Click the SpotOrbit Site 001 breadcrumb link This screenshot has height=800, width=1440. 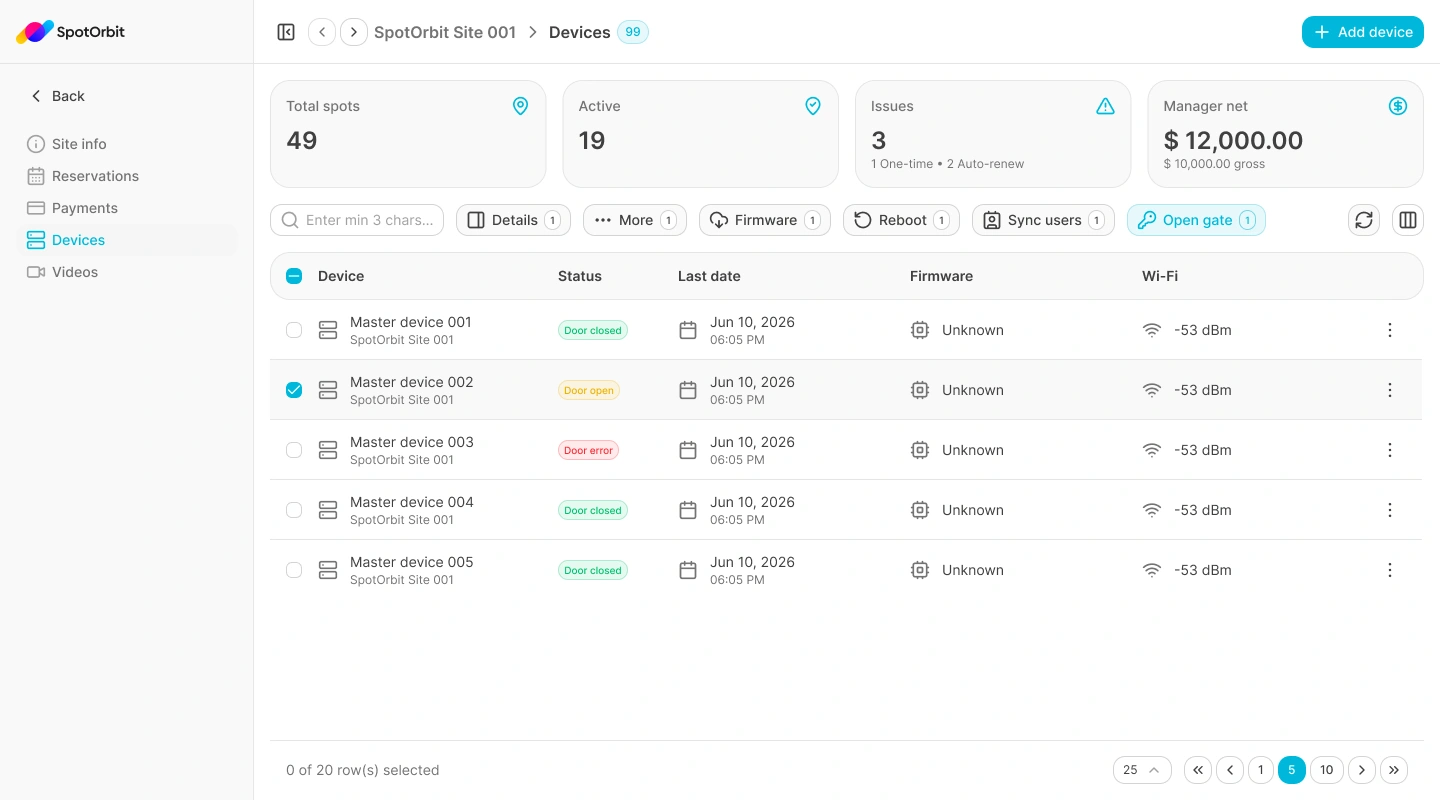coord(445,32)
